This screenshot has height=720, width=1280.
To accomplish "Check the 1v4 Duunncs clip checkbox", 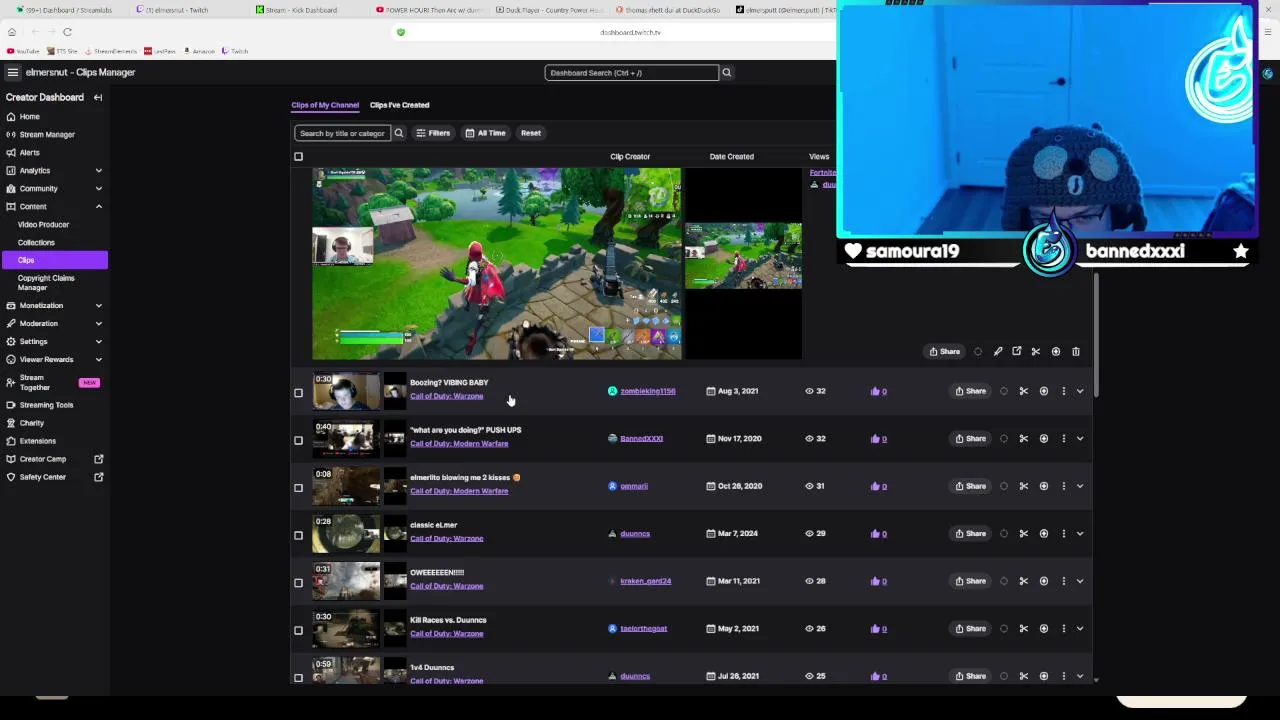I will [x=298, y=677].
